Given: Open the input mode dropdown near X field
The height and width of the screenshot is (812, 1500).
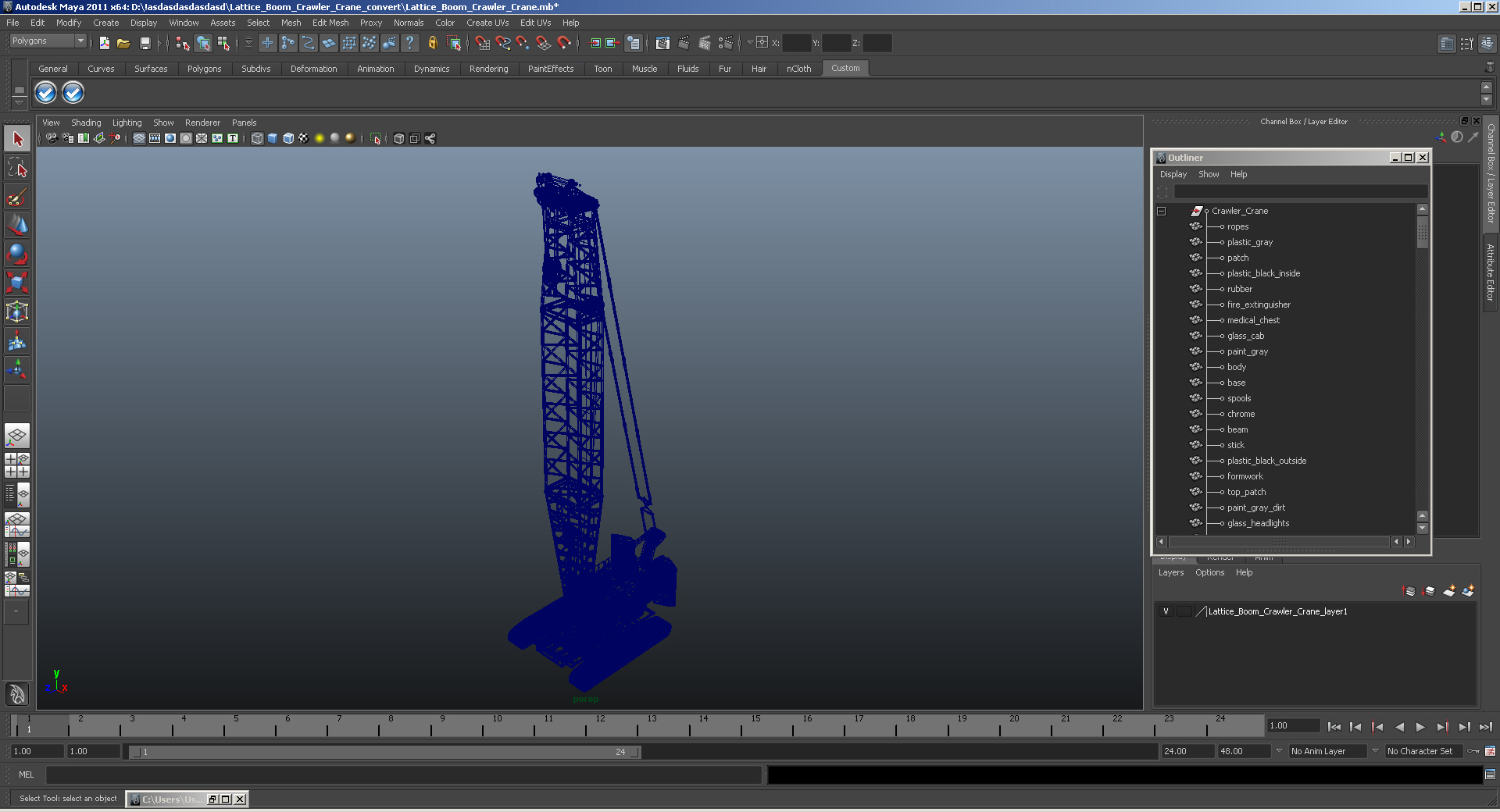Looking at the screenshot, I should (x=749, y=42).
